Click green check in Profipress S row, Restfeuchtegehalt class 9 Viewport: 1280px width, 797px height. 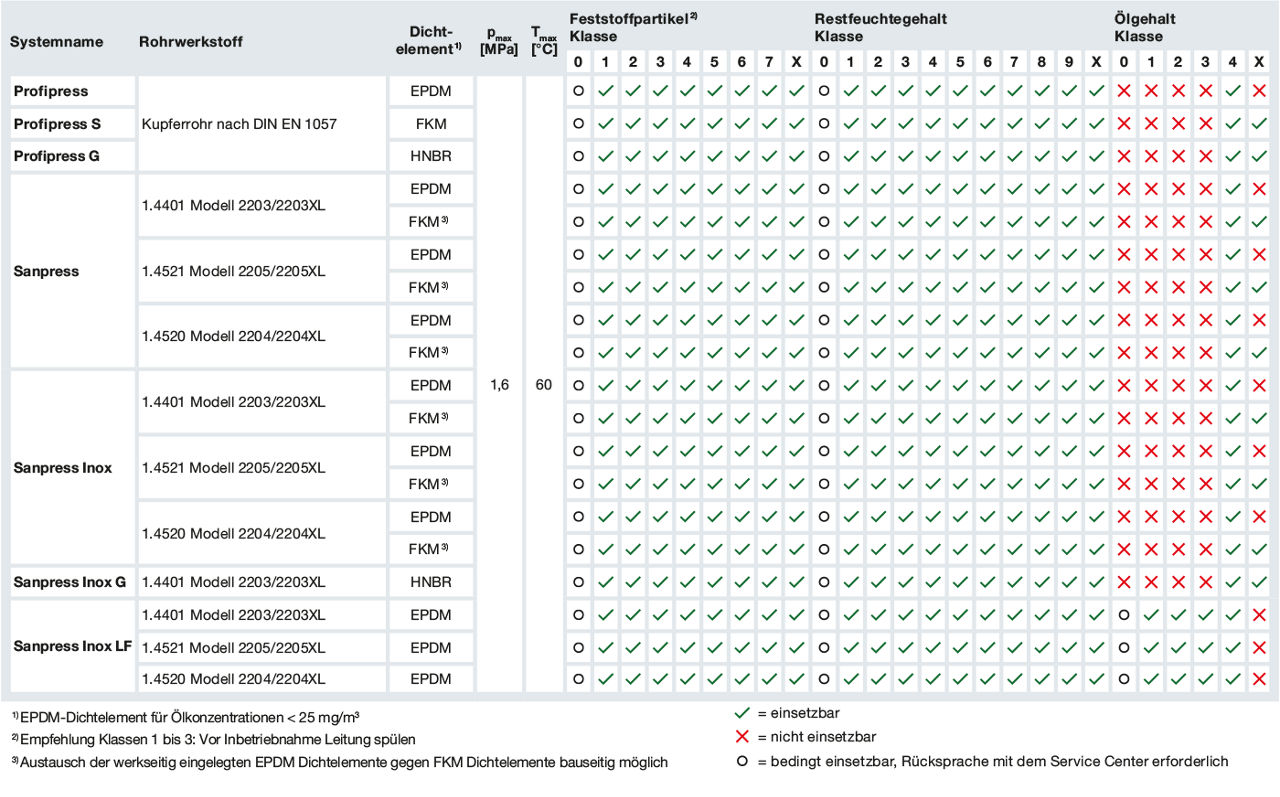tap(1069, 124)
